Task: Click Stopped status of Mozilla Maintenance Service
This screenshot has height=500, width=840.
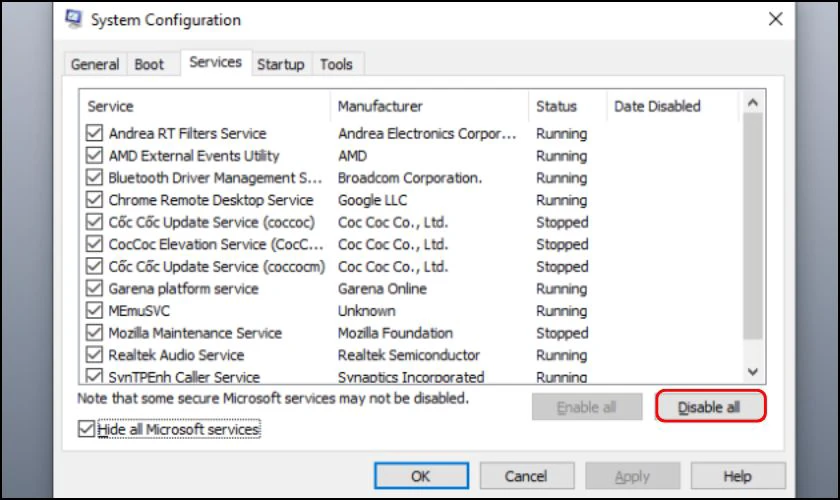Action: click(x=562, y=333)
